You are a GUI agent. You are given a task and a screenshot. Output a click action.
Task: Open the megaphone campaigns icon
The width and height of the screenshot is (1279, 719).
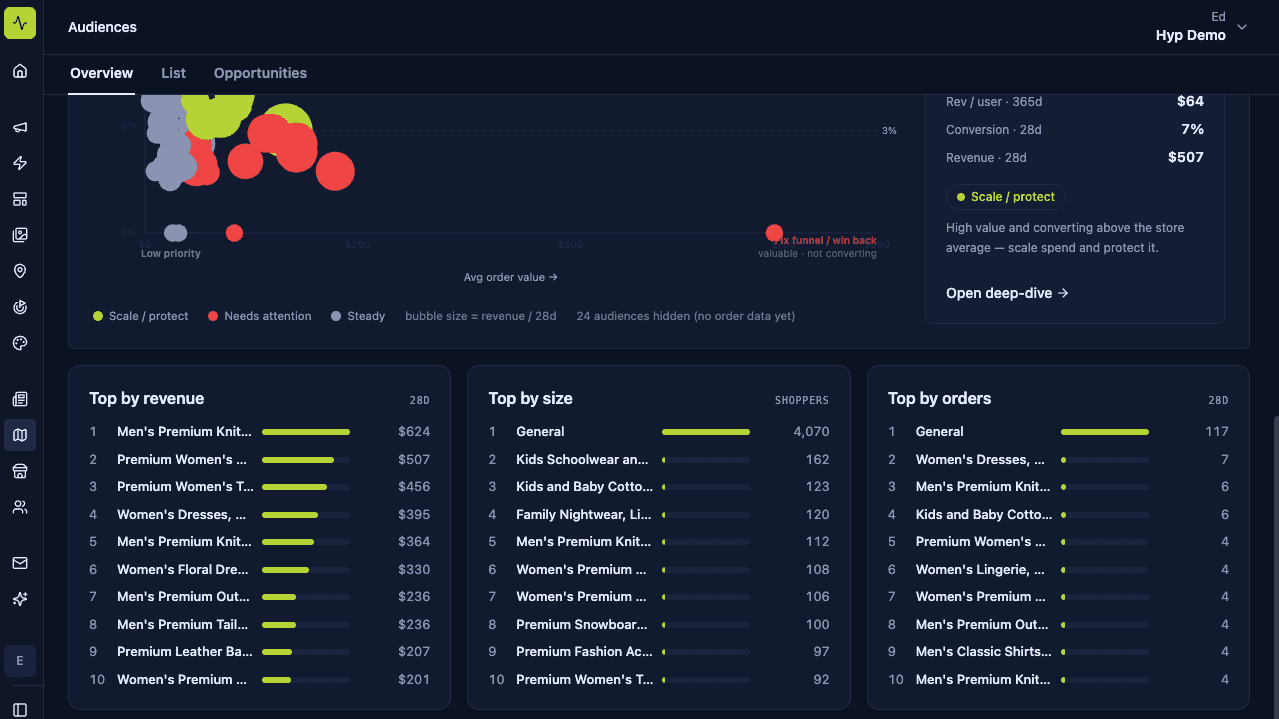20,127
